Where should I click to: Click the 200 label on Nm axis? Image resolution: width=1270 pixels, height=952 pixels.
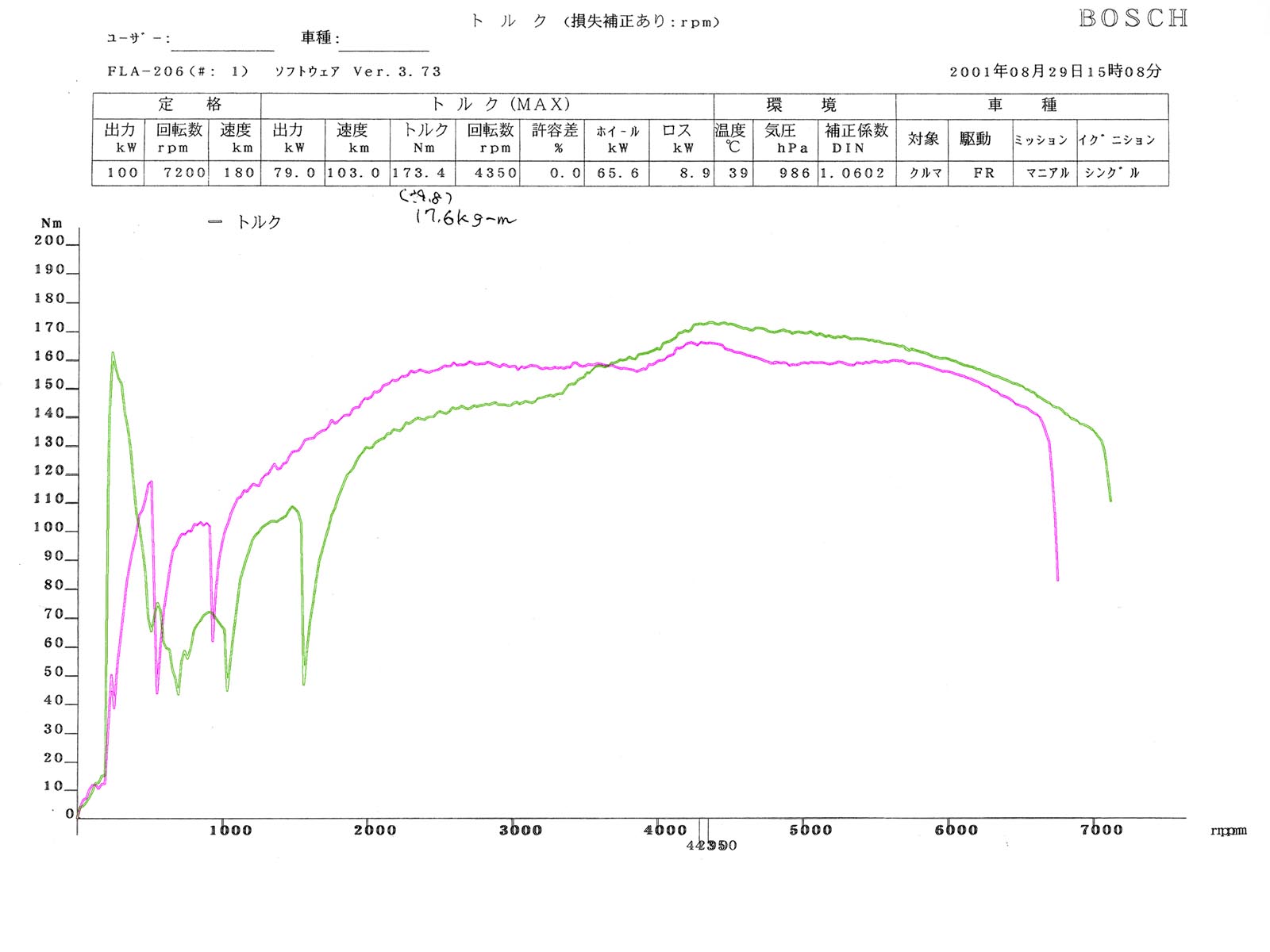pyautogui.click(x=49, y=241)
